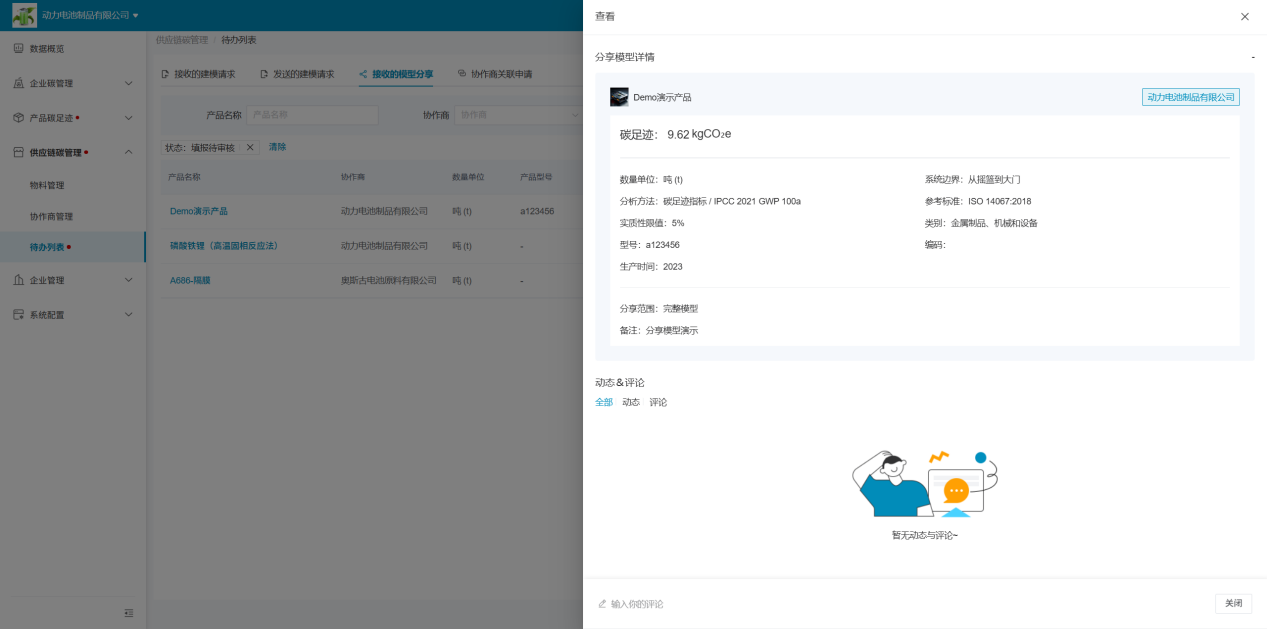Click the 清除 filter link
The height and width of the screenshot is (629, 1267).
pyautogui.click(x=277, y=147)
